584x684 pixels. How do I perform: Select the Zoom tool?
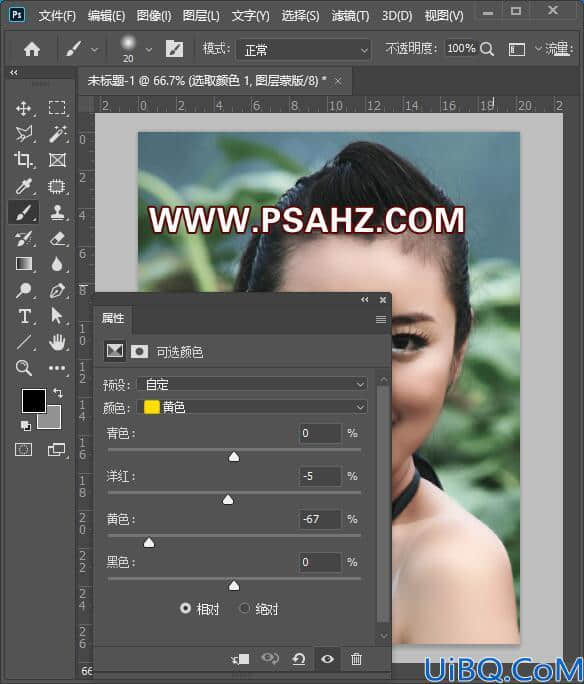pyautogui.click(x=24, y=368)
